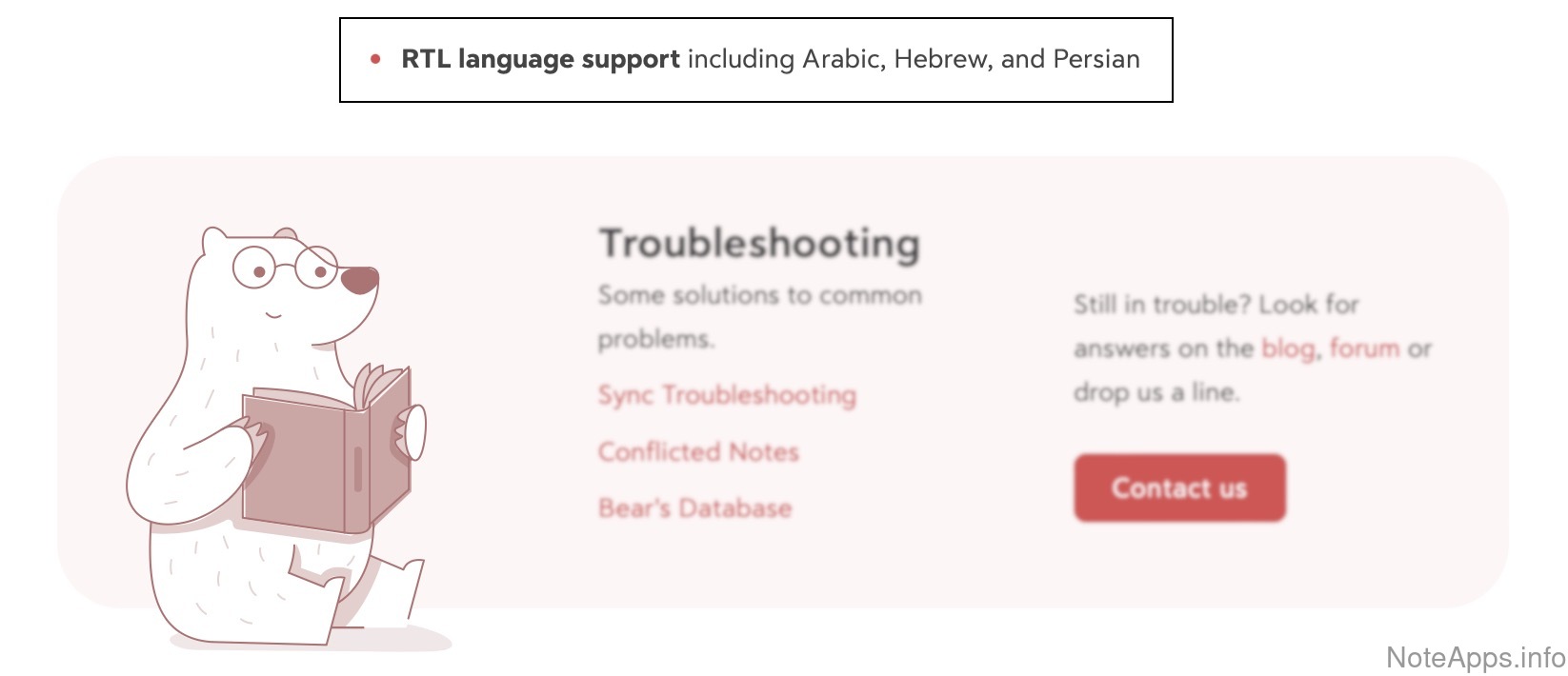Click 'Some solutions to common problems' text

(x=759, y=316)
